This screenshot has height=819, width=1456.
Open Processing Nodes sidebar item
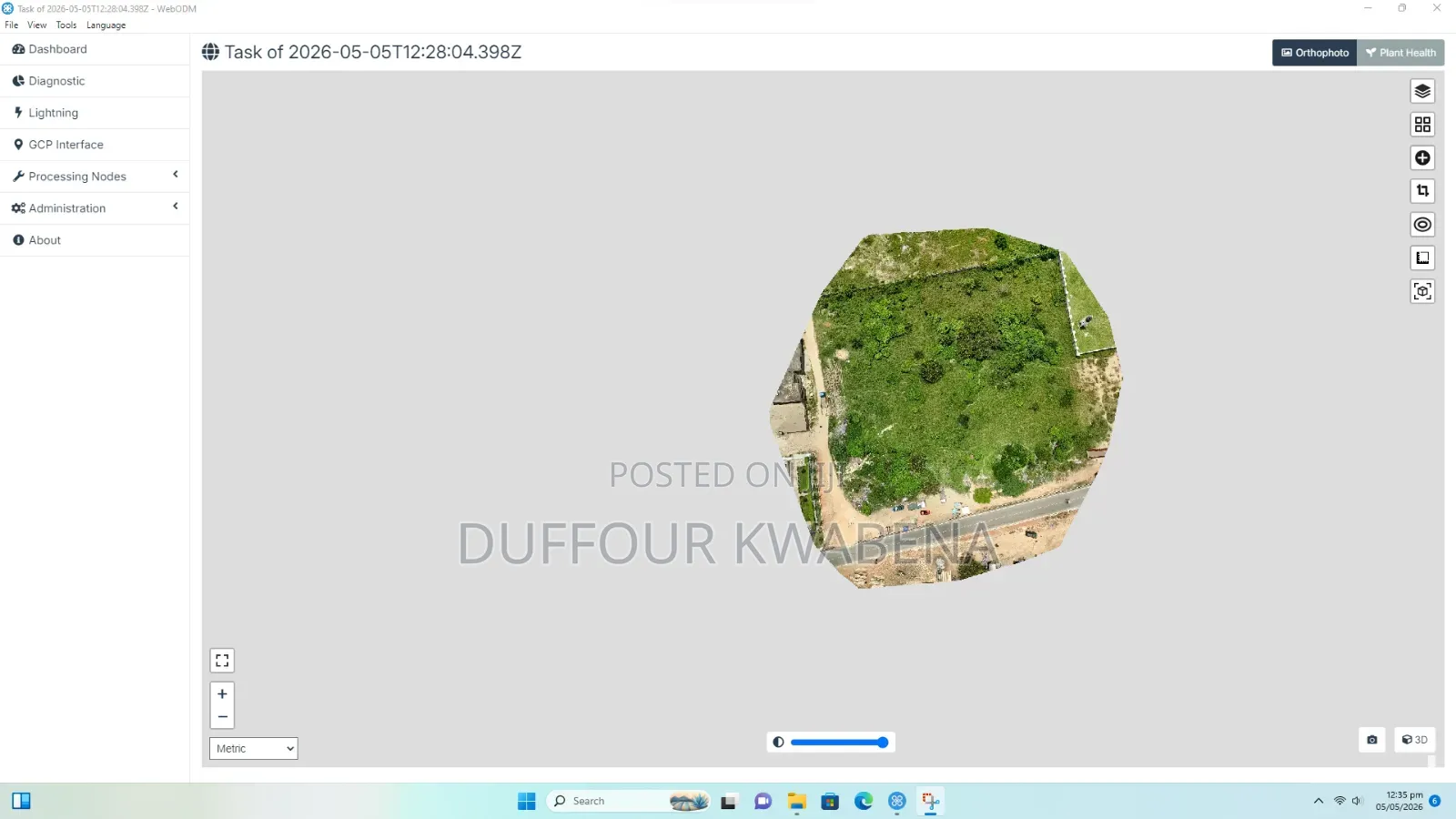95,177
